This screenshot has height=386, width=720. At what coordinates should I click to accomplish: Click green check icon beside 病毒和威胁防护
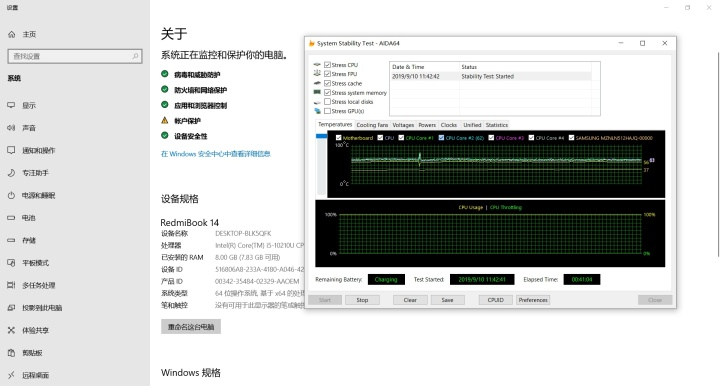coord(164,74)
